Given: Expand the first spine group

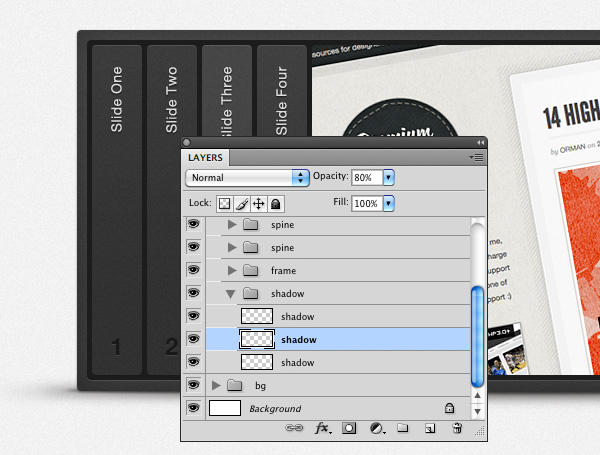Looking at the screenshot, I should tap(232, 225).
